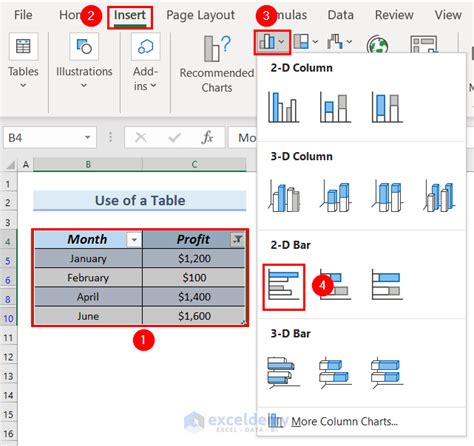Click the 'Use of a Table' title cell
Image resolution: width=474 pixels, height=446 pixels.
[140, 201]
